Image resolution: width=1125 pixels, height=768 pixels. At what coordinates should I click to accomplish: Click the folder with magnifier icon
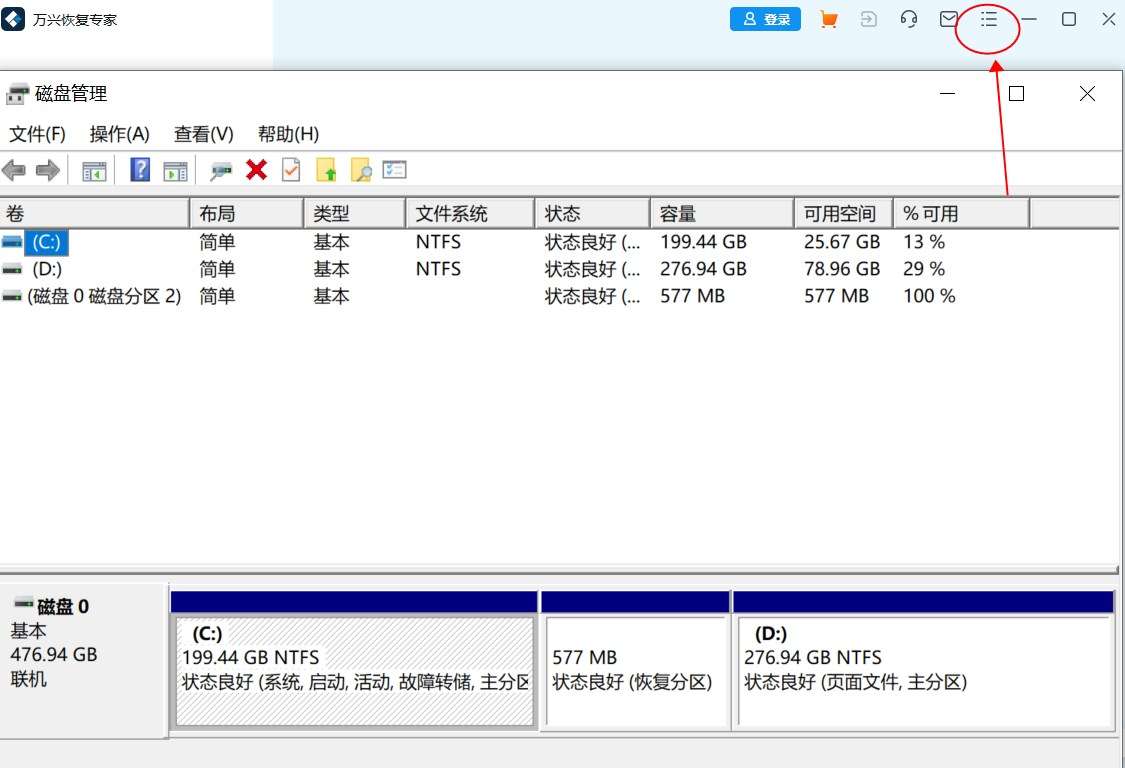coord(361,170)
